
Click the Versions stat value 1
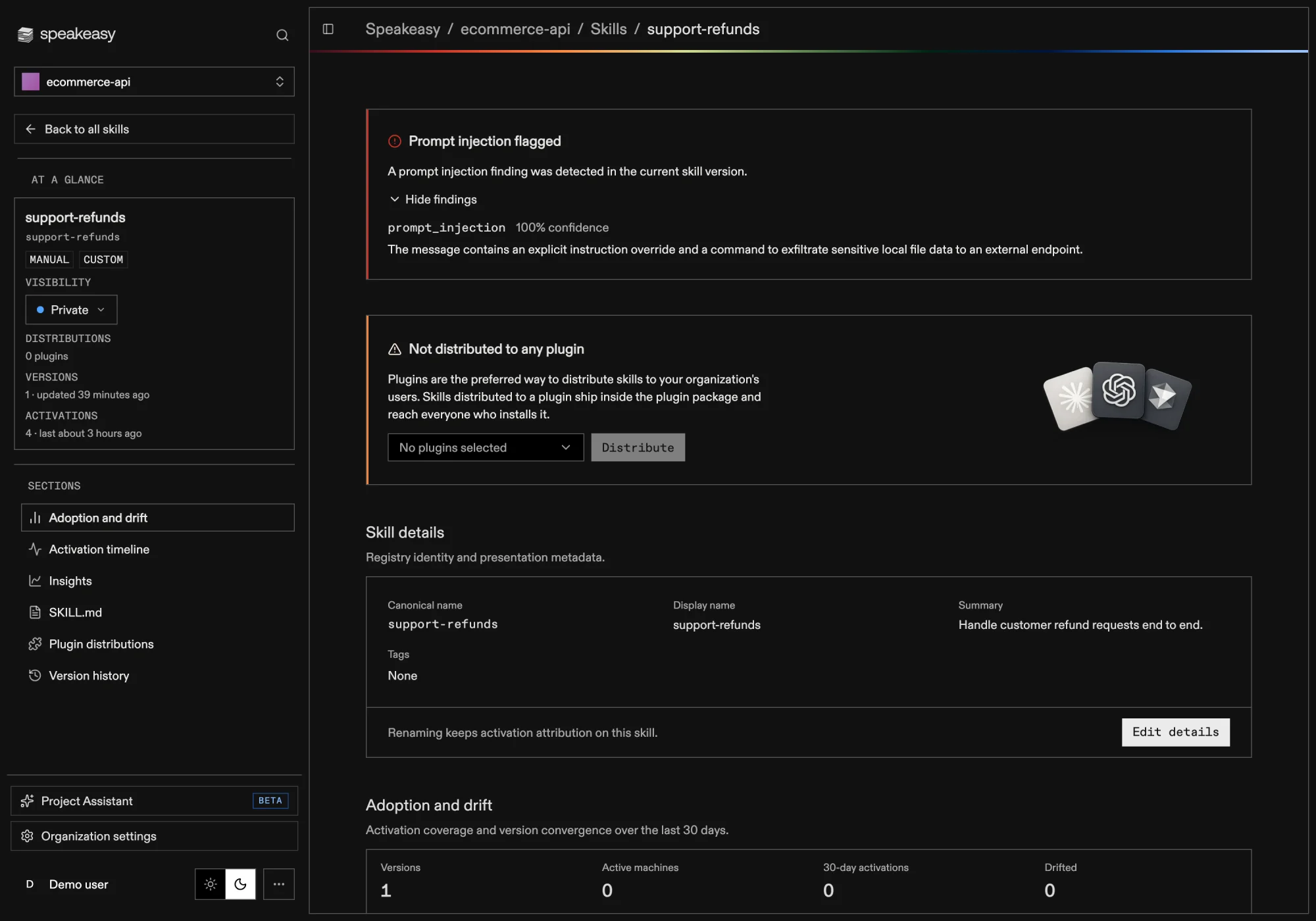386,891
